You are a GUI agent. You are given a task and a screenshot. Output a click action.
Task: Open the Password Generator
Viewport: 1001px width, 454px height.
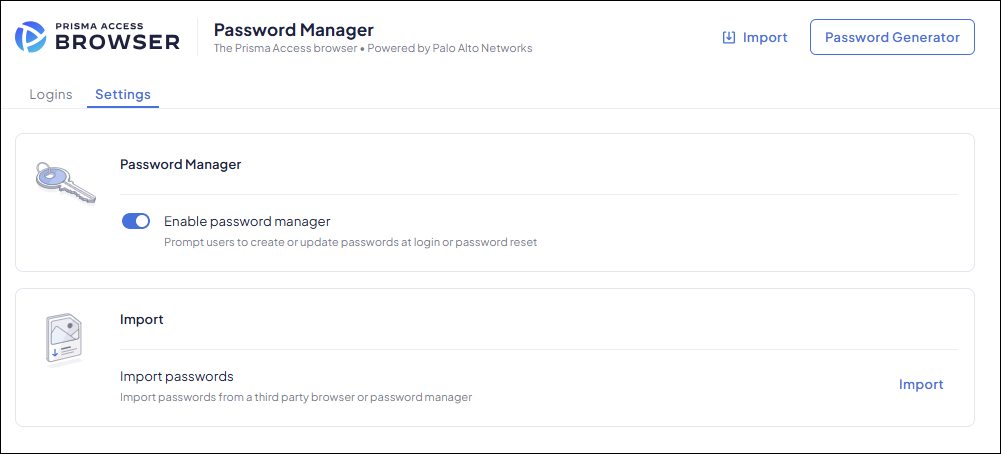891,37
